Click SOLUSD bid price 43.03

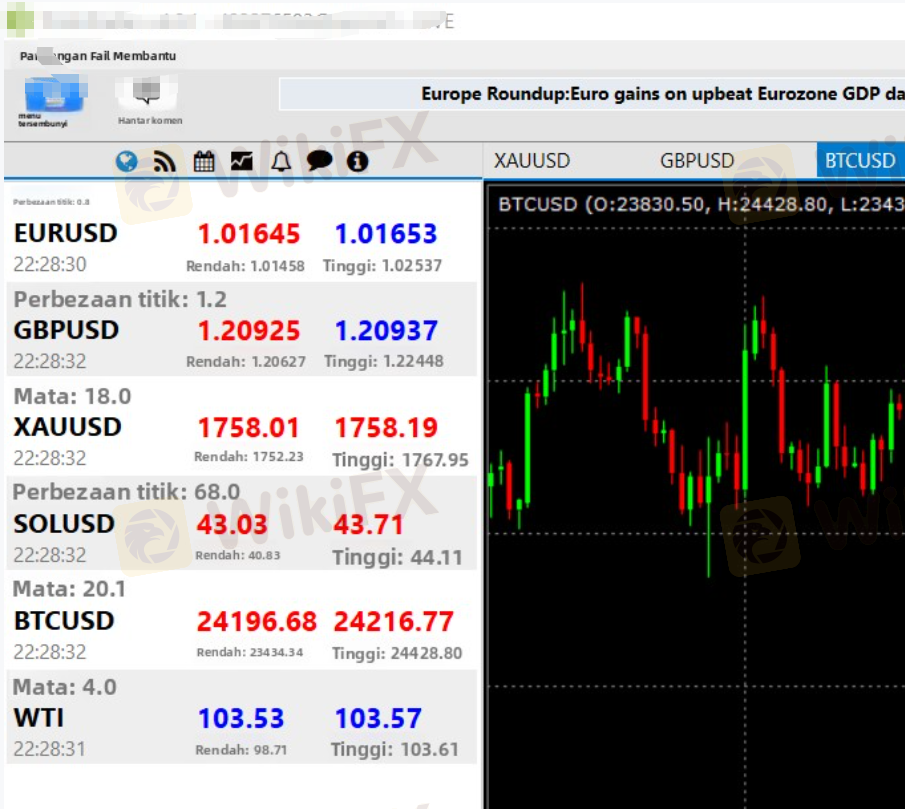232,525
